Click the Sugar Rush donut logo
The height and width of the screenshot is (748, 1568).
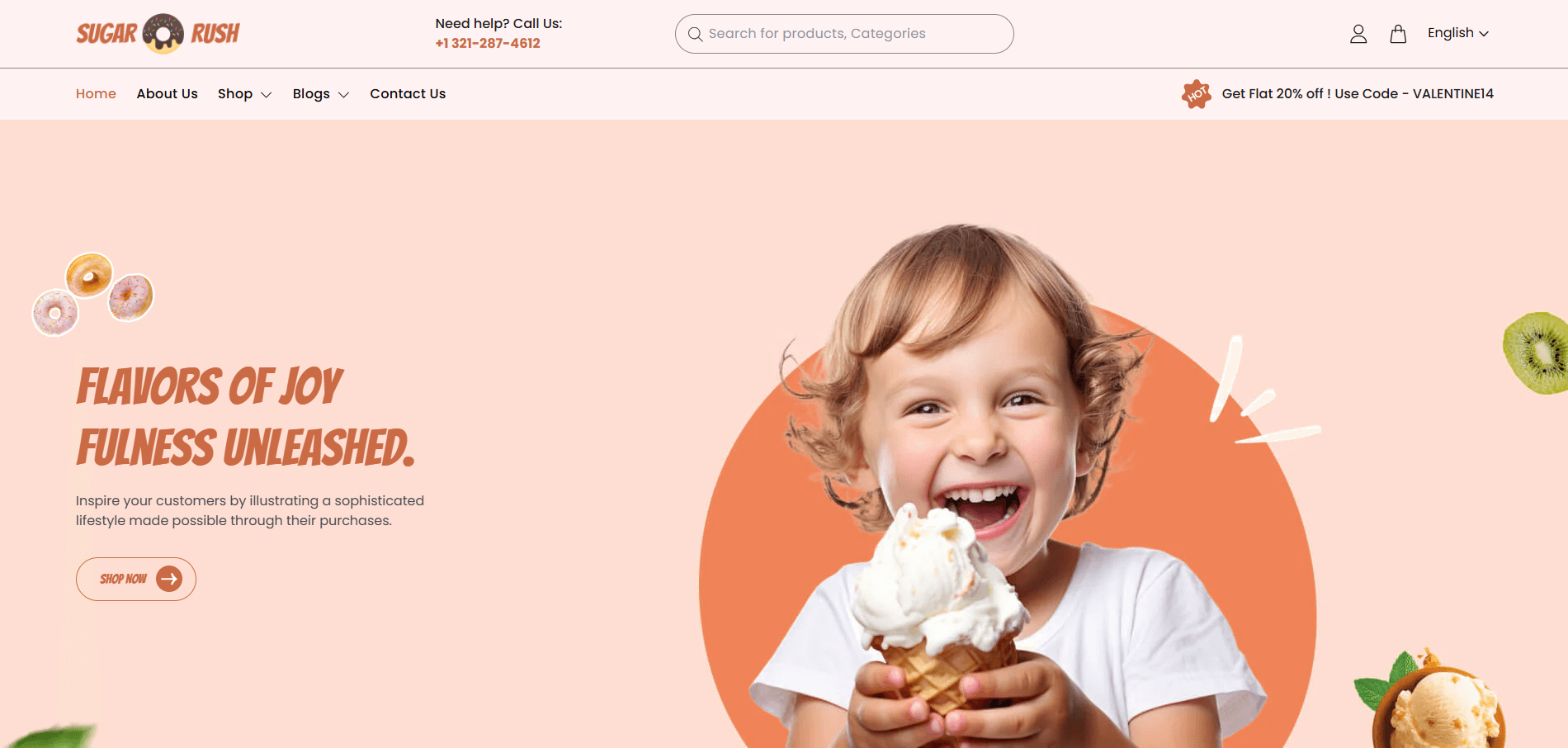[x=158, y=34]
